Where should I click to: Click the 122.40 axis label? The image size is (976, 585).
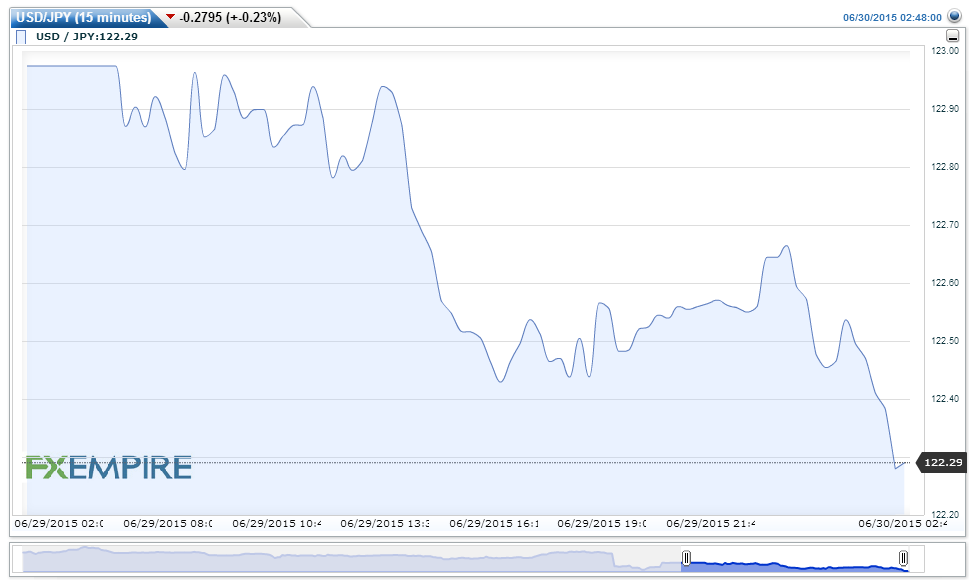click(945, 399)
